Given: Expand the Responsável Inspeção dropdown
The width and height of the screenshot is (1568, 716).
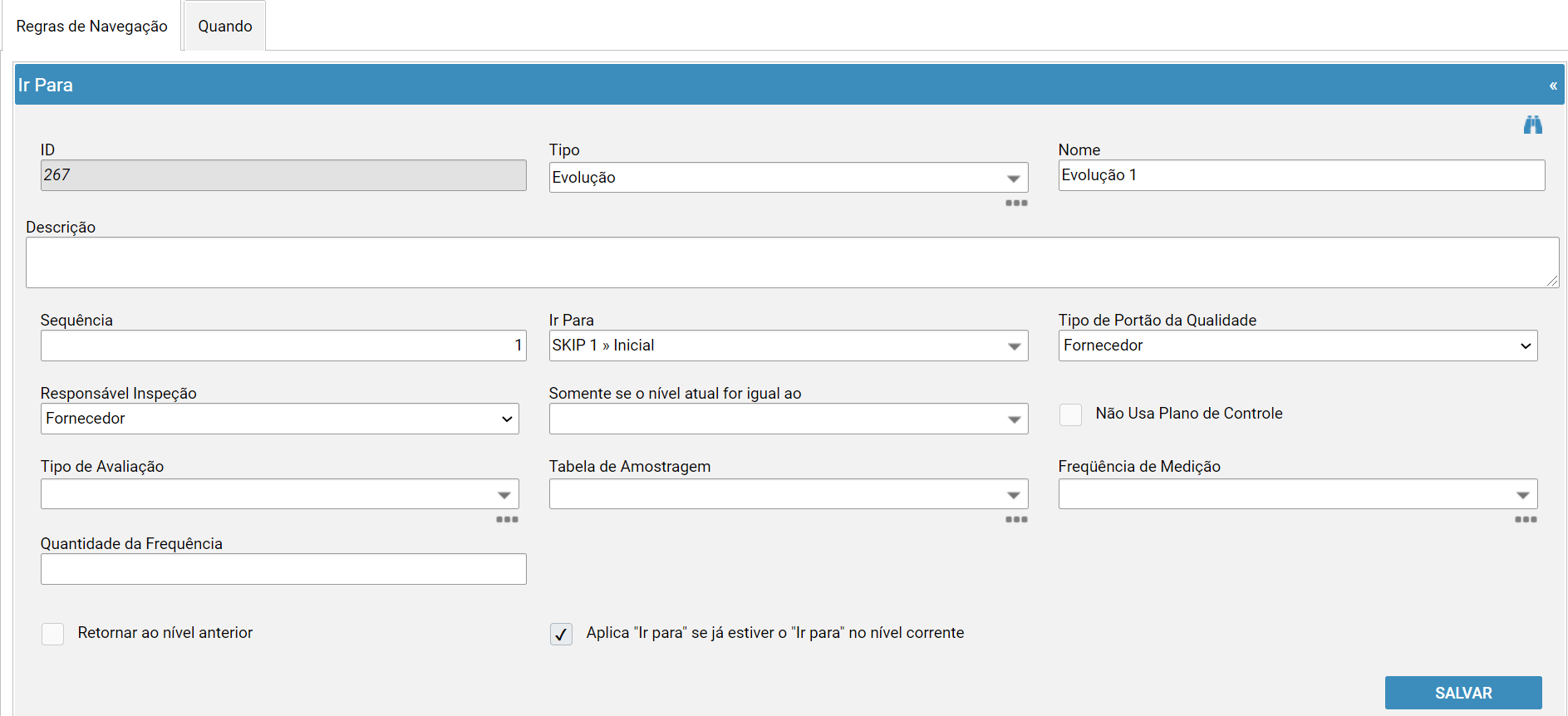Looking at the screenshot, I should [279, 419].
